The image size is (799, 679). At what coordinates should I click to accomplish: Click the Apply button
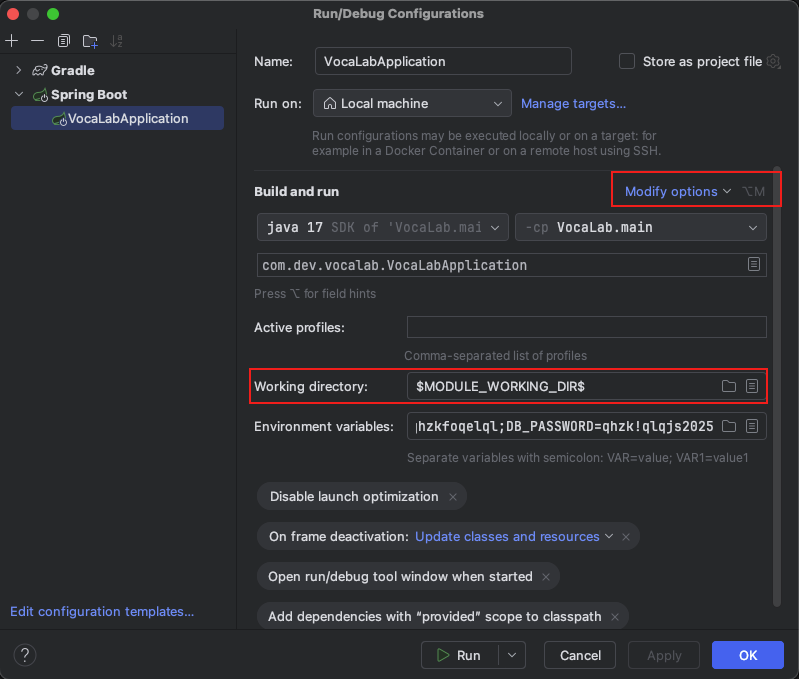point(664,655)
